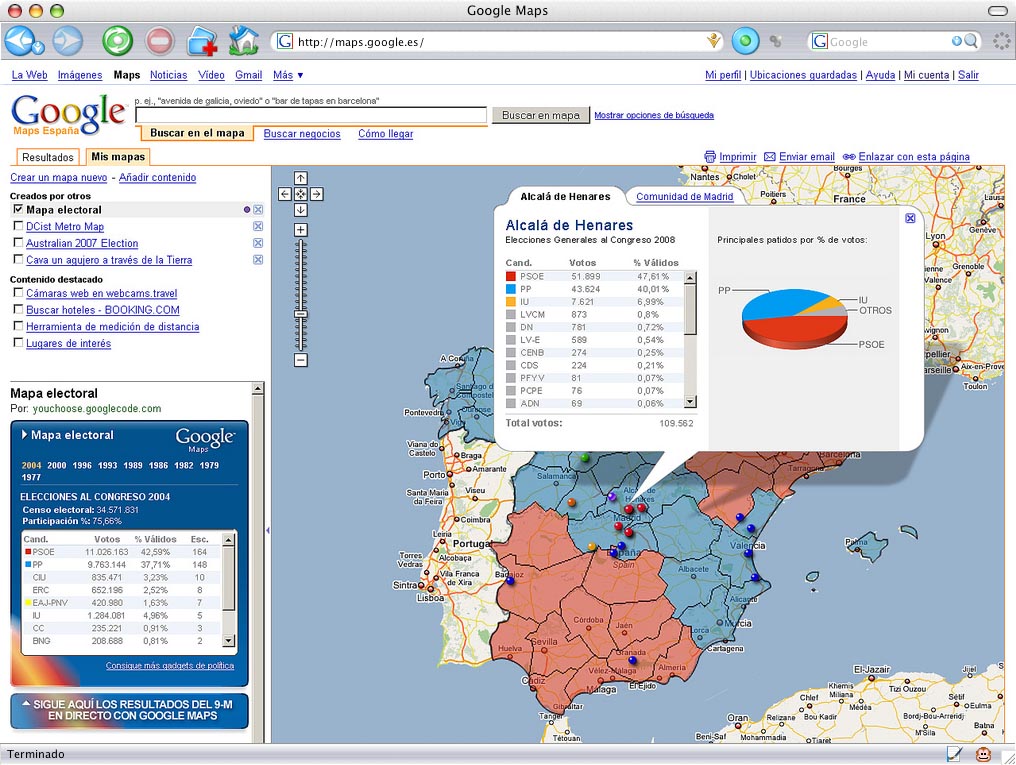The height and width of the screenshot is (765, 1016).
Task: Enable Cámaras web en webcams.travel checkbox
Action: point(18,293)
